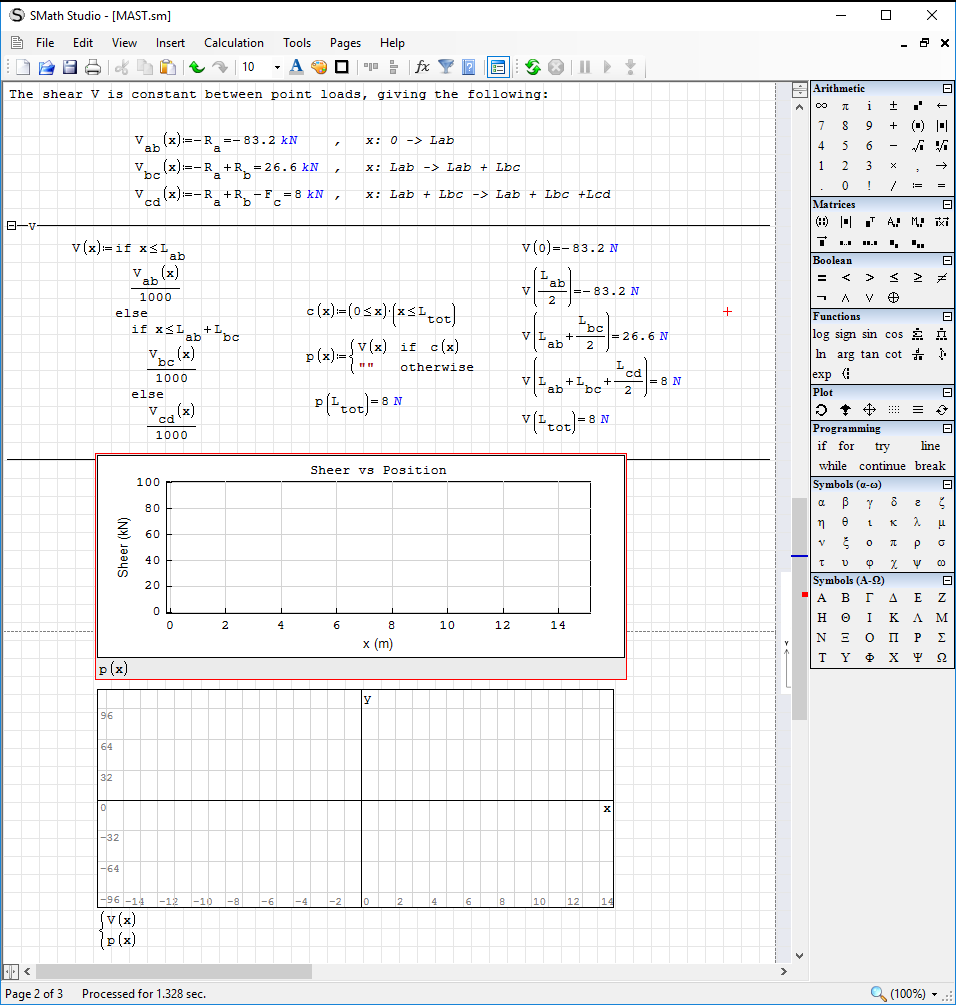Open the text color picker
The width and height of the screenshot is (956, 1005).
pos(296,67)
